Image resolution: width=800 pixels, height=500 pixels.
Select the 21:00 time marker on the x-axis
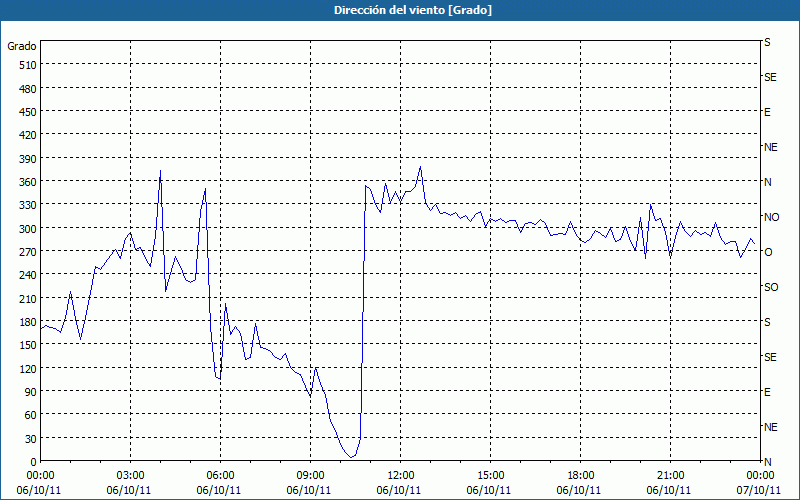tap(670, 476)
